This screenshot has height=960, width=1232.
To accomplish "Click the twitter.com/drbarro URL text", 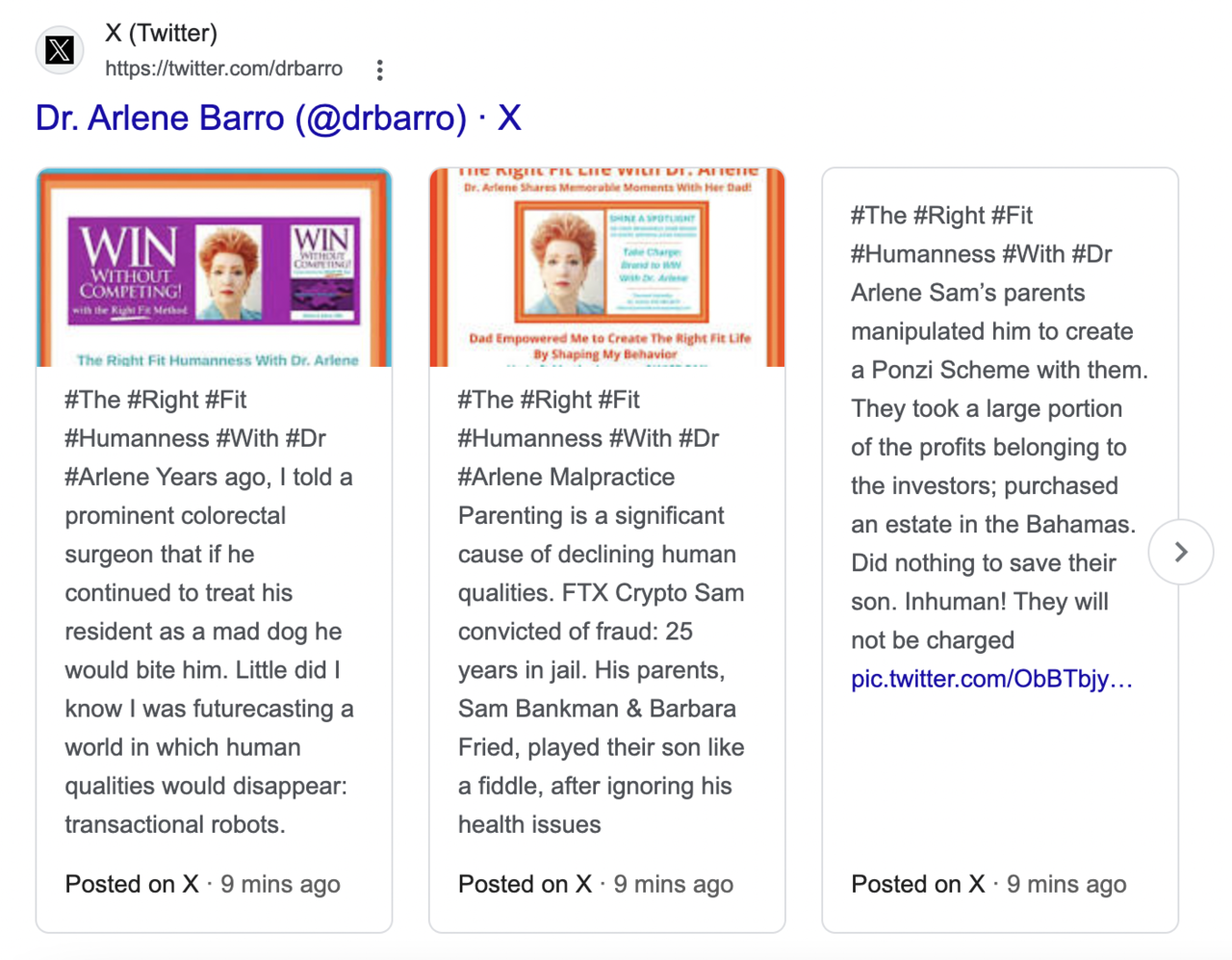I will click(x=223, y=68).
